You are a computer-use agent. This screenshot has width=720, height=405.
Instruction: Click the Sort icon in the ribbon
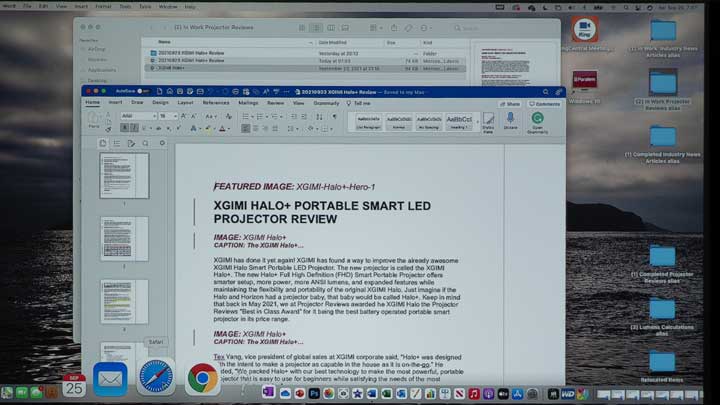319,117
